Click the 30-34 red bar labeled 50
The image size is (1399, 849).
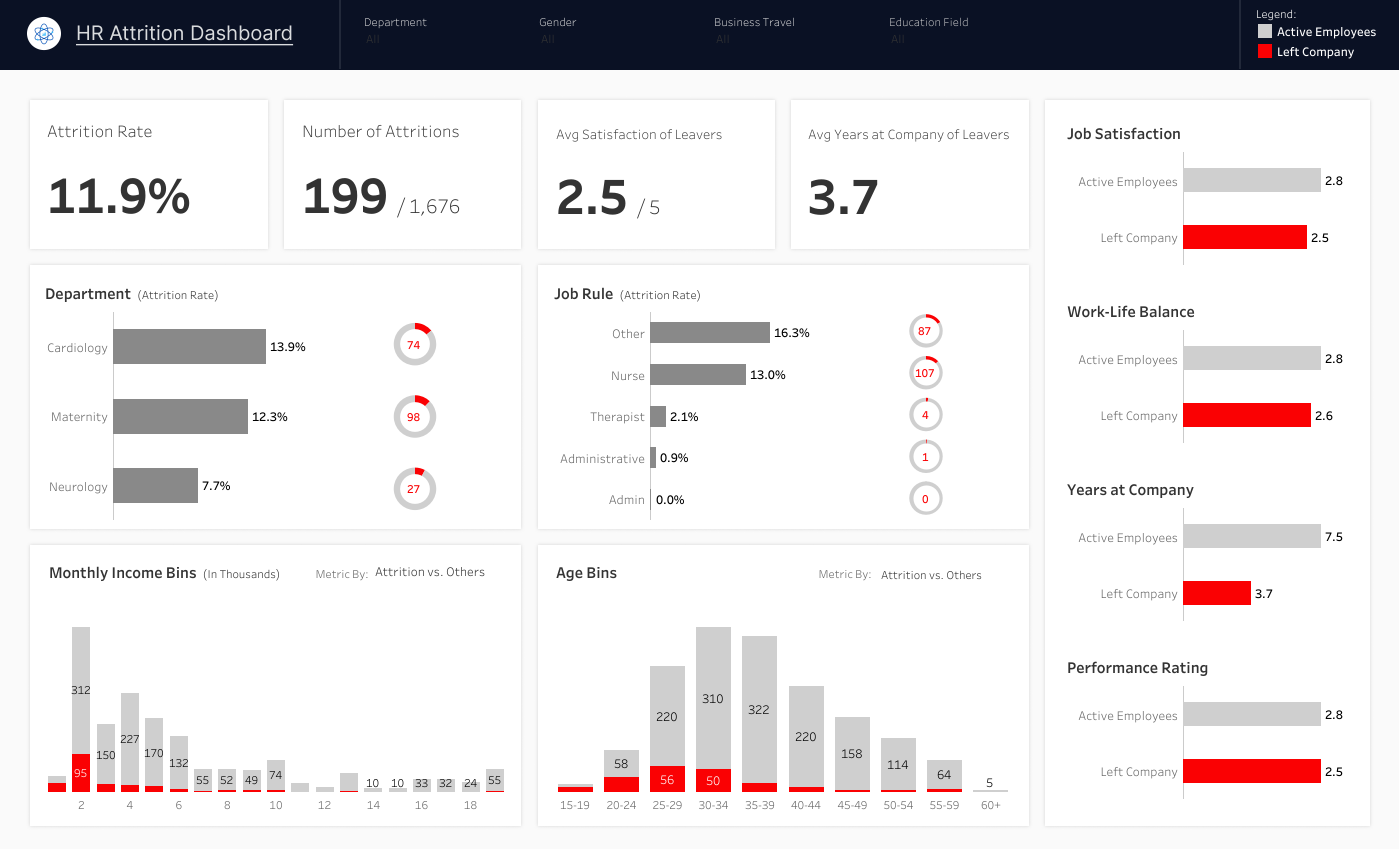tap(713, 780)
